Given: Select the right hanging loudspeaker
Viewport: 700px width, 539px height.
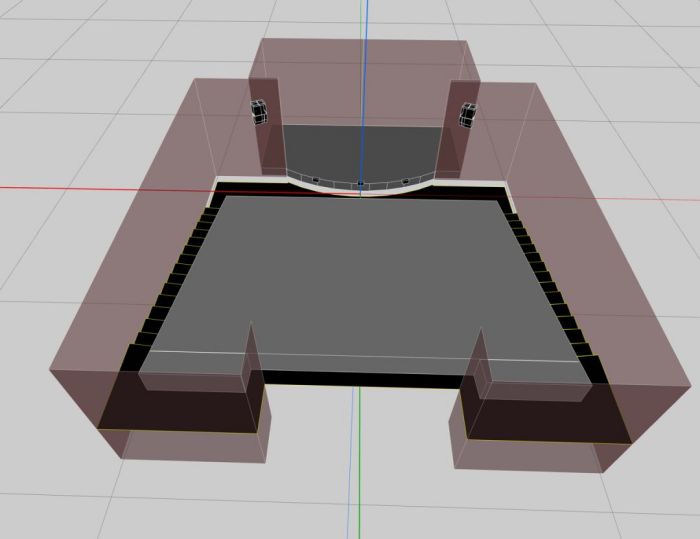Looking at the screenshot, I should pyautogui.click(x=467, y=113).
